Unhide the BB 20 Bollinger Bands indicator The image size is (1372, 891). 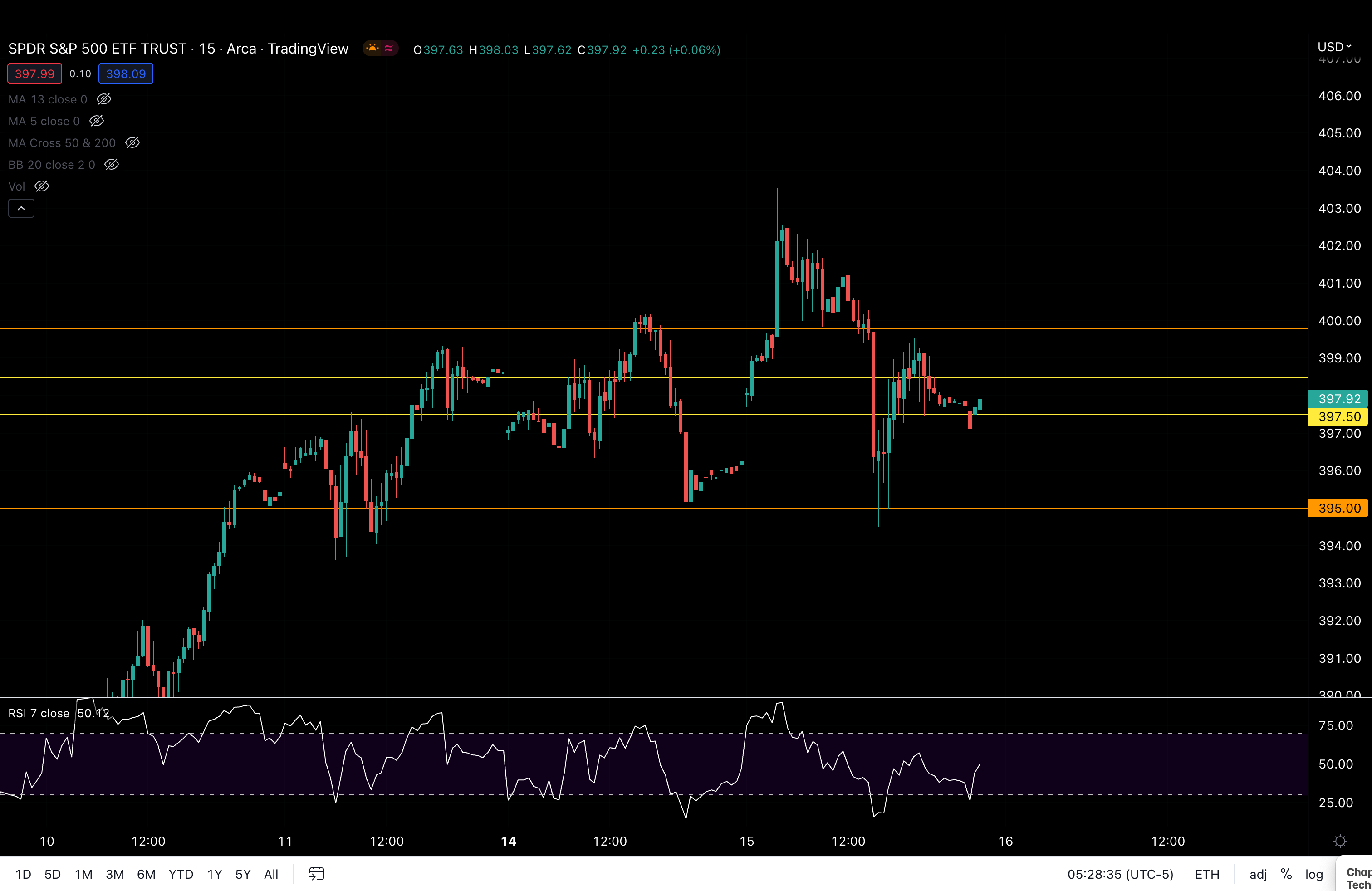click(112, 165)
